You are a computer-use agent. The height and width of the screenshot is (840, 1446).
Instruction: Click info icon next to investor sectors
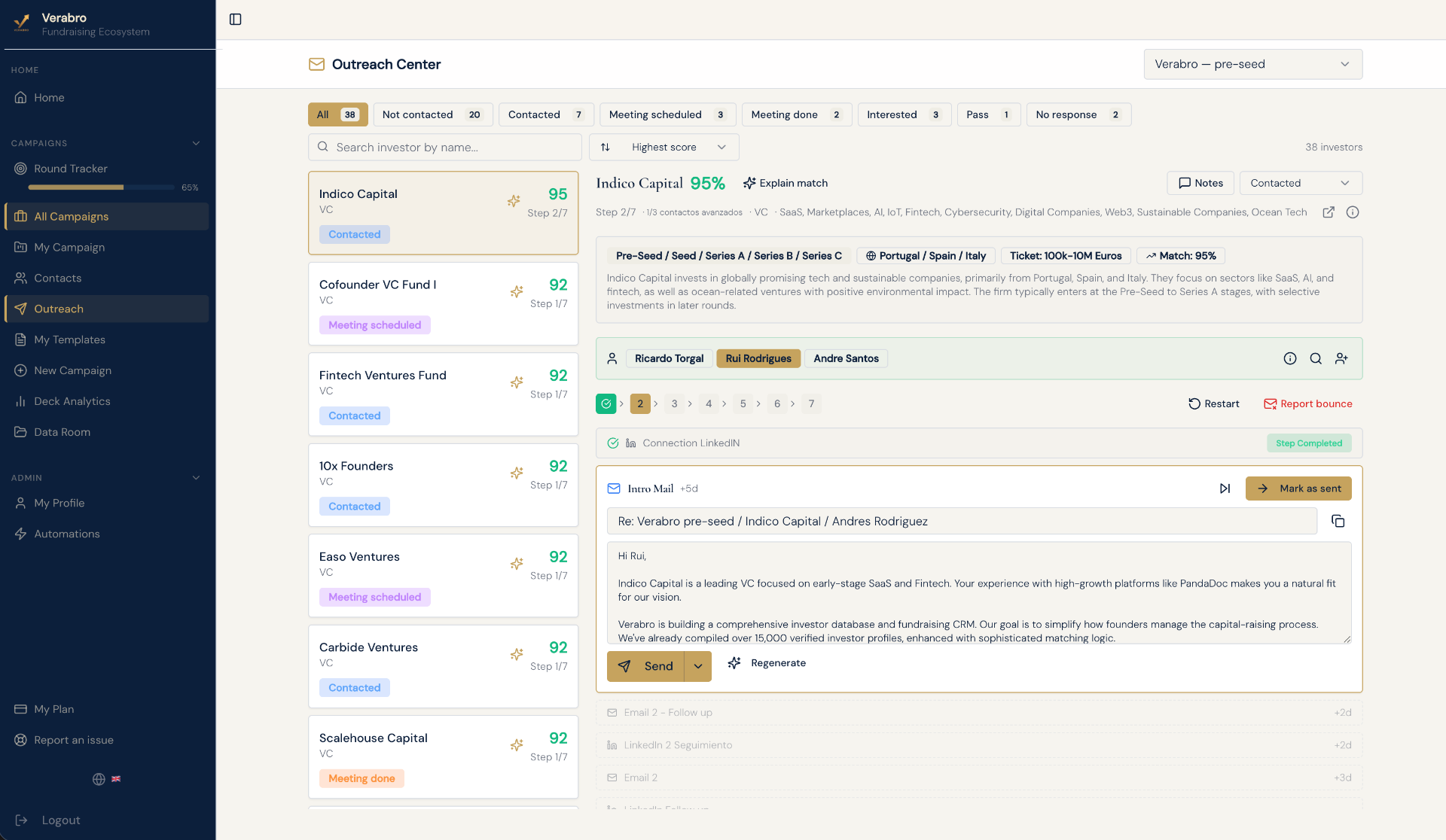(x=1353, y=212)
